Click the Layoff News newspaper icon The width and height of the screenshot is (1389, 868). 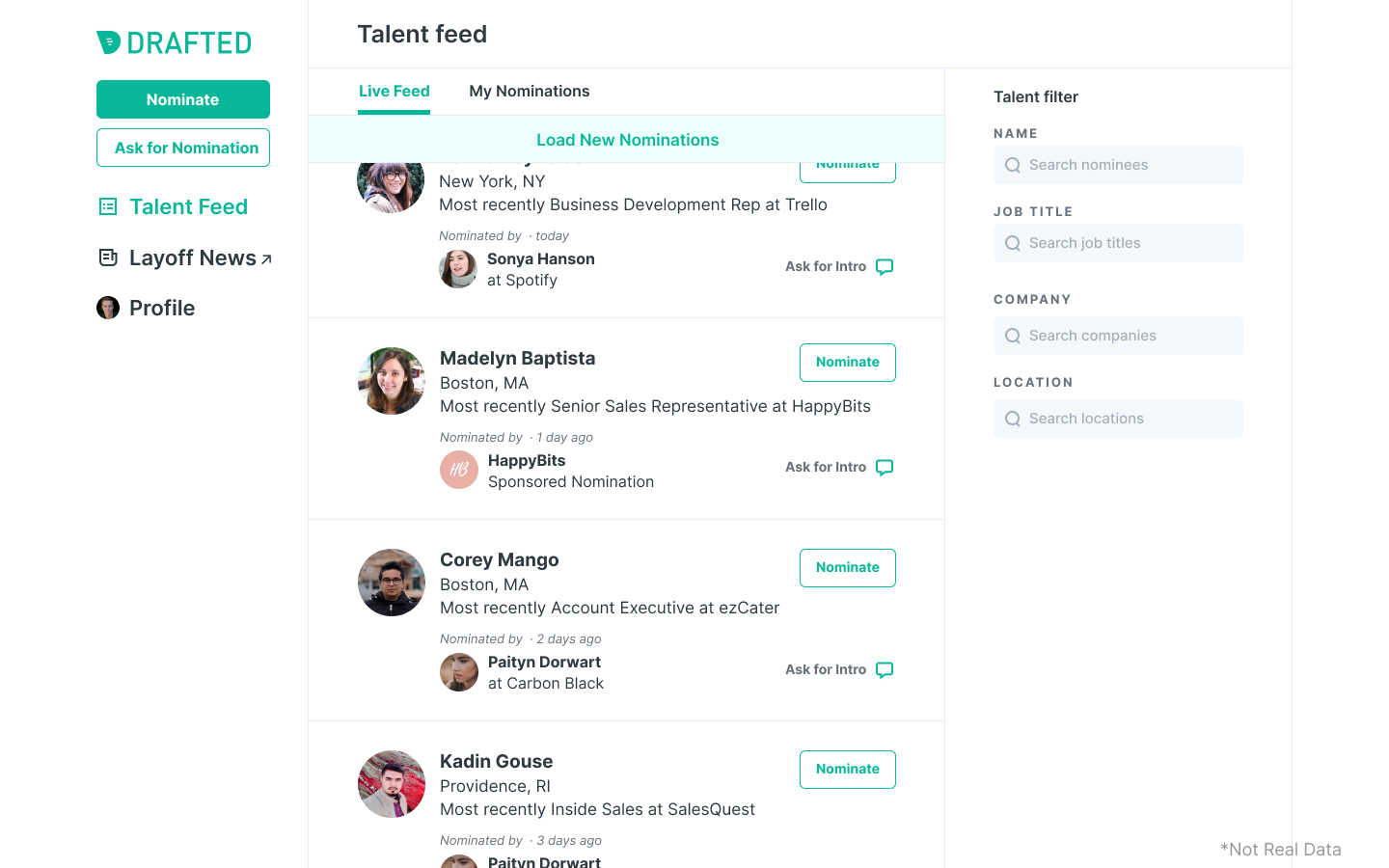pyautogui.click(x=108, y=258)
